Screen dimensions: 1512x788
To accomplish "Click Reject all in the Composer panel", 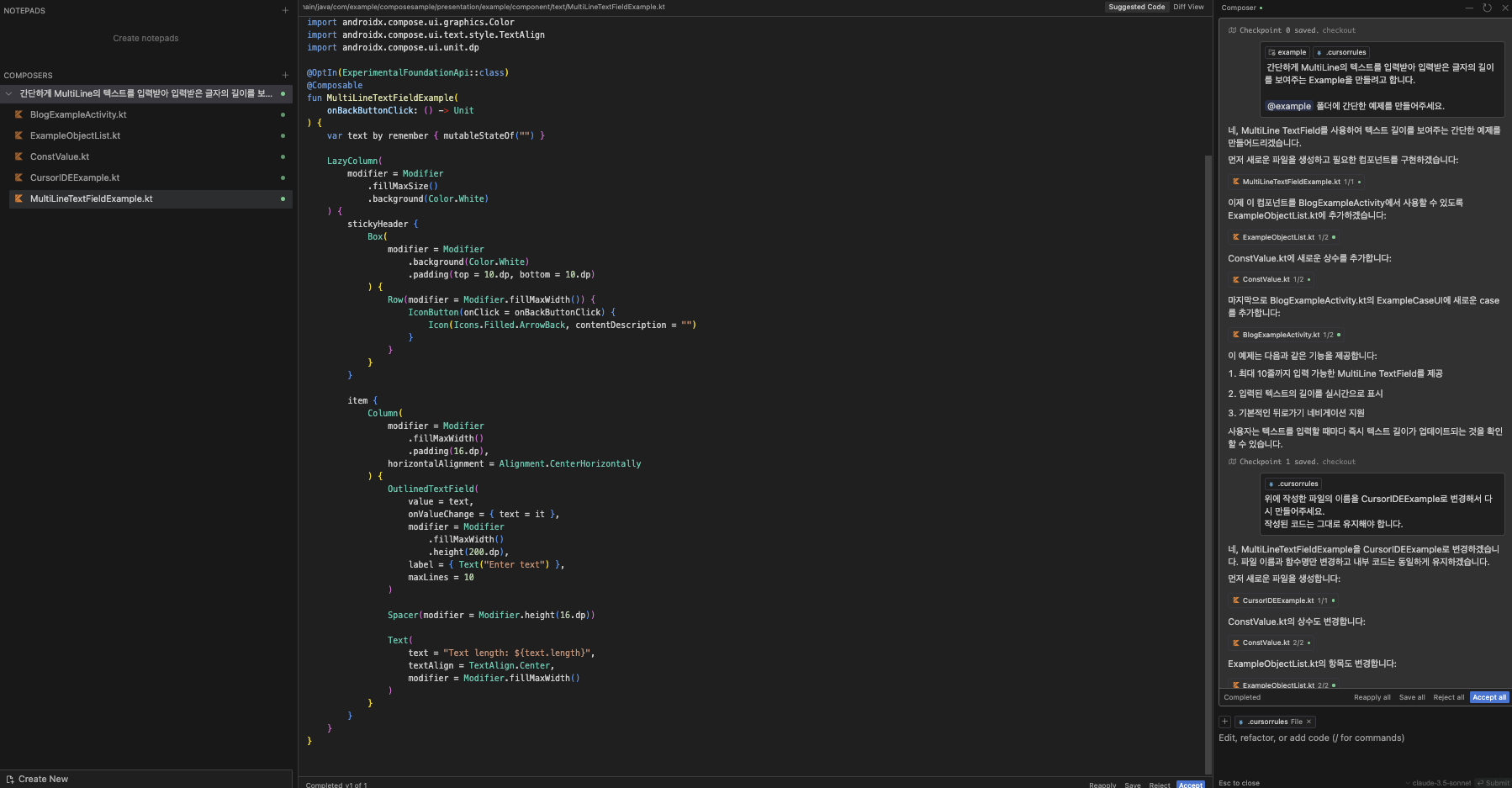I will (x=1448, y=697).
